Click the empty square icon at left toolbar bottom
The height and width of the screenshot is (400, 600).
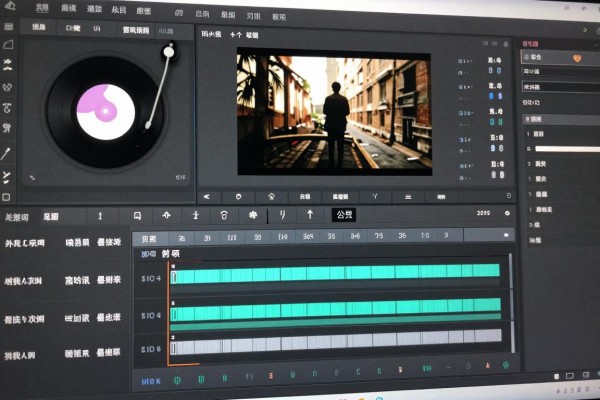tap(6, 197)
